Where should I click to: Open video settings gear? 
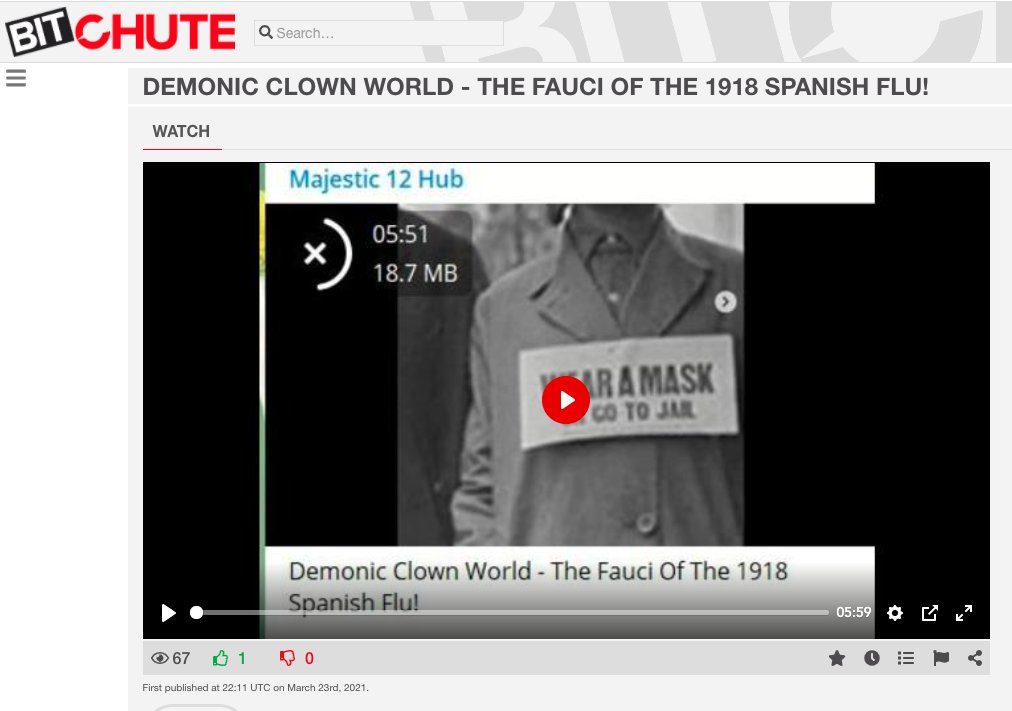click(x=895, y=612)
